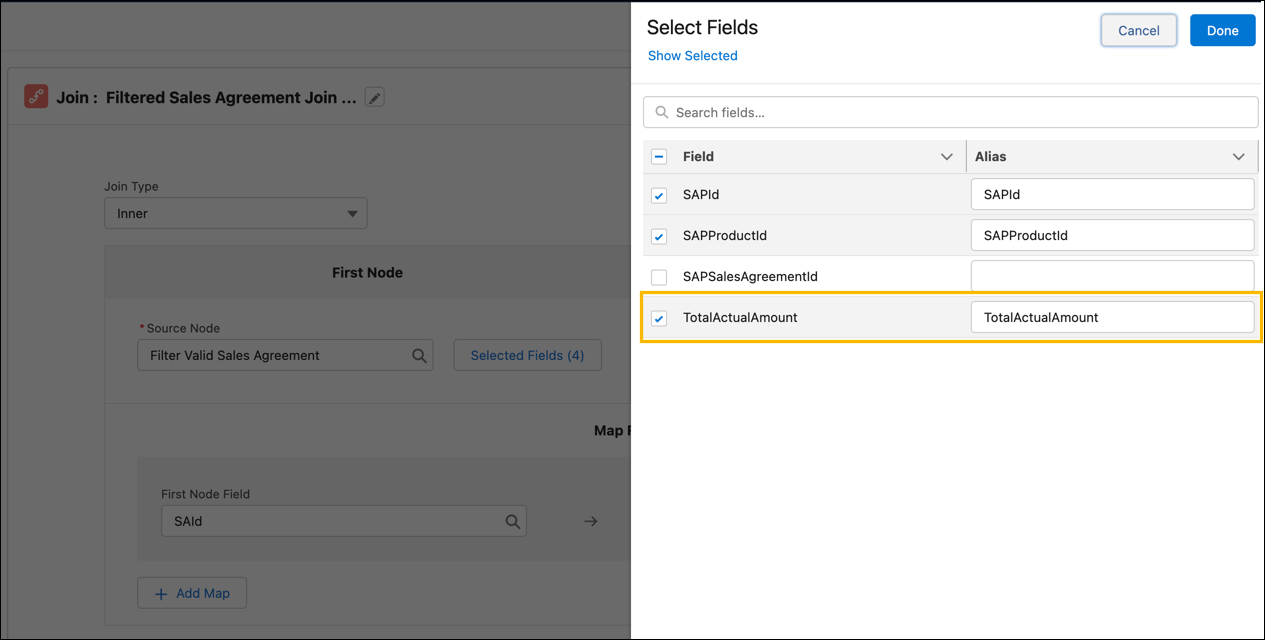This screenshot has width=1265, height=640.
Task: Uncheck the SAPId field checkbox
Action: [658, 195]
